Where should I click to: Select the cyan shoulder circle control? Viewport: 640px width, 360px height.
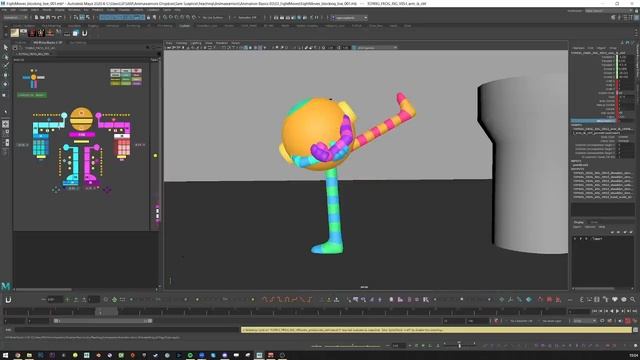coord(64,116)
